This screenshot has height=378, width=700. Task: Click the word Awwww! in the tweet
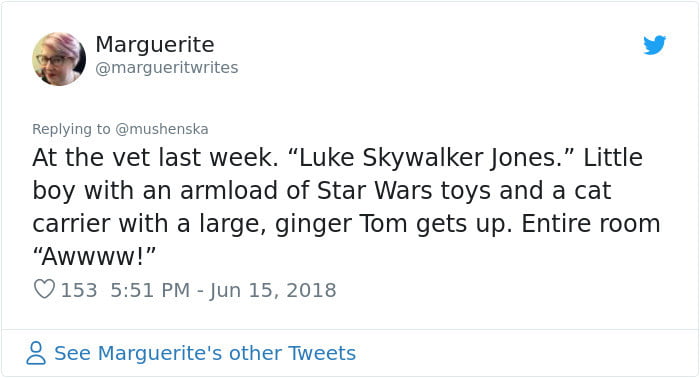[x=94, y=256]
